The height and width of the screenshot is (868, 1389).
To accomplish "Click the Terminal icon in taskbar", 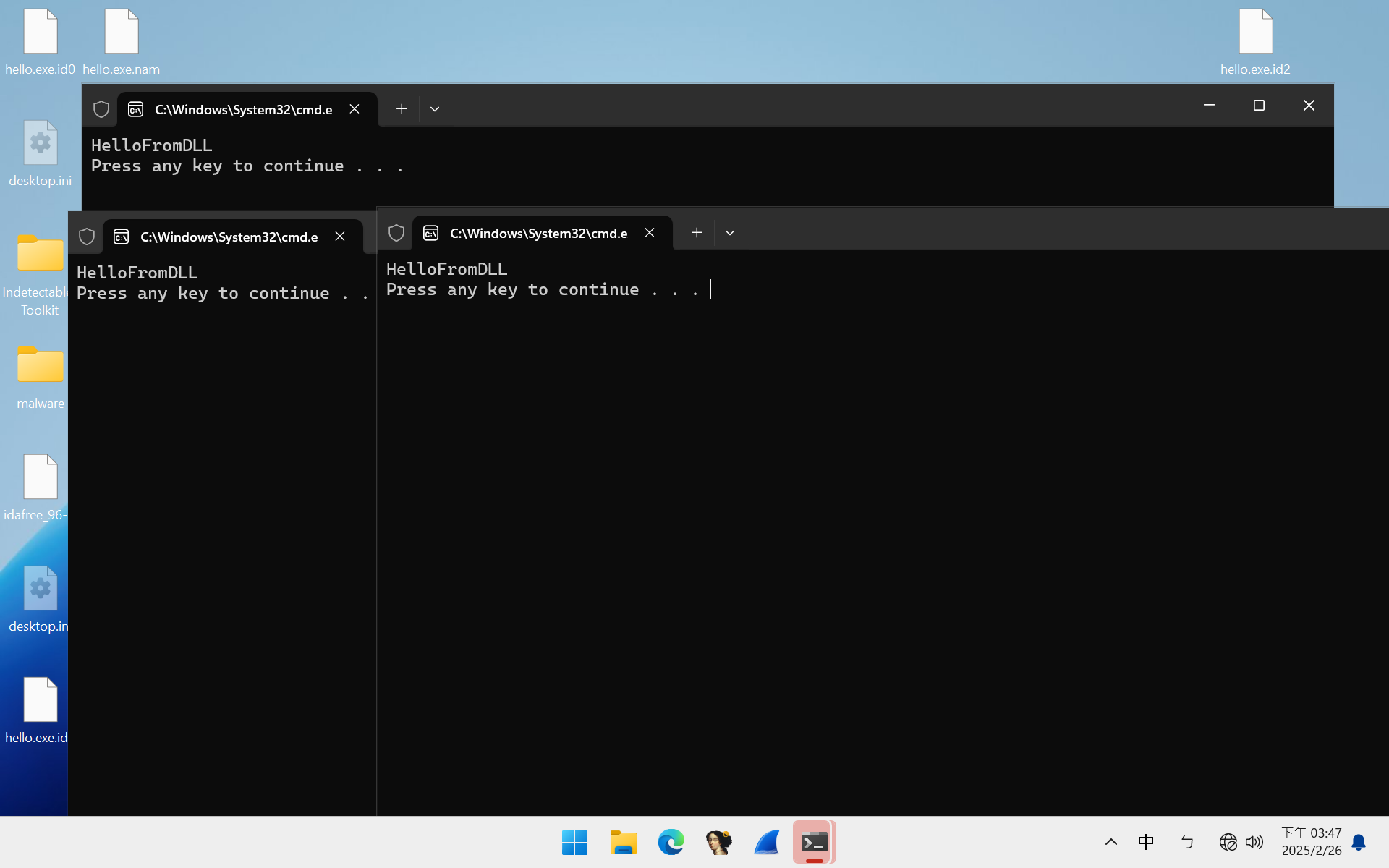I will click(x=814, y=842).
